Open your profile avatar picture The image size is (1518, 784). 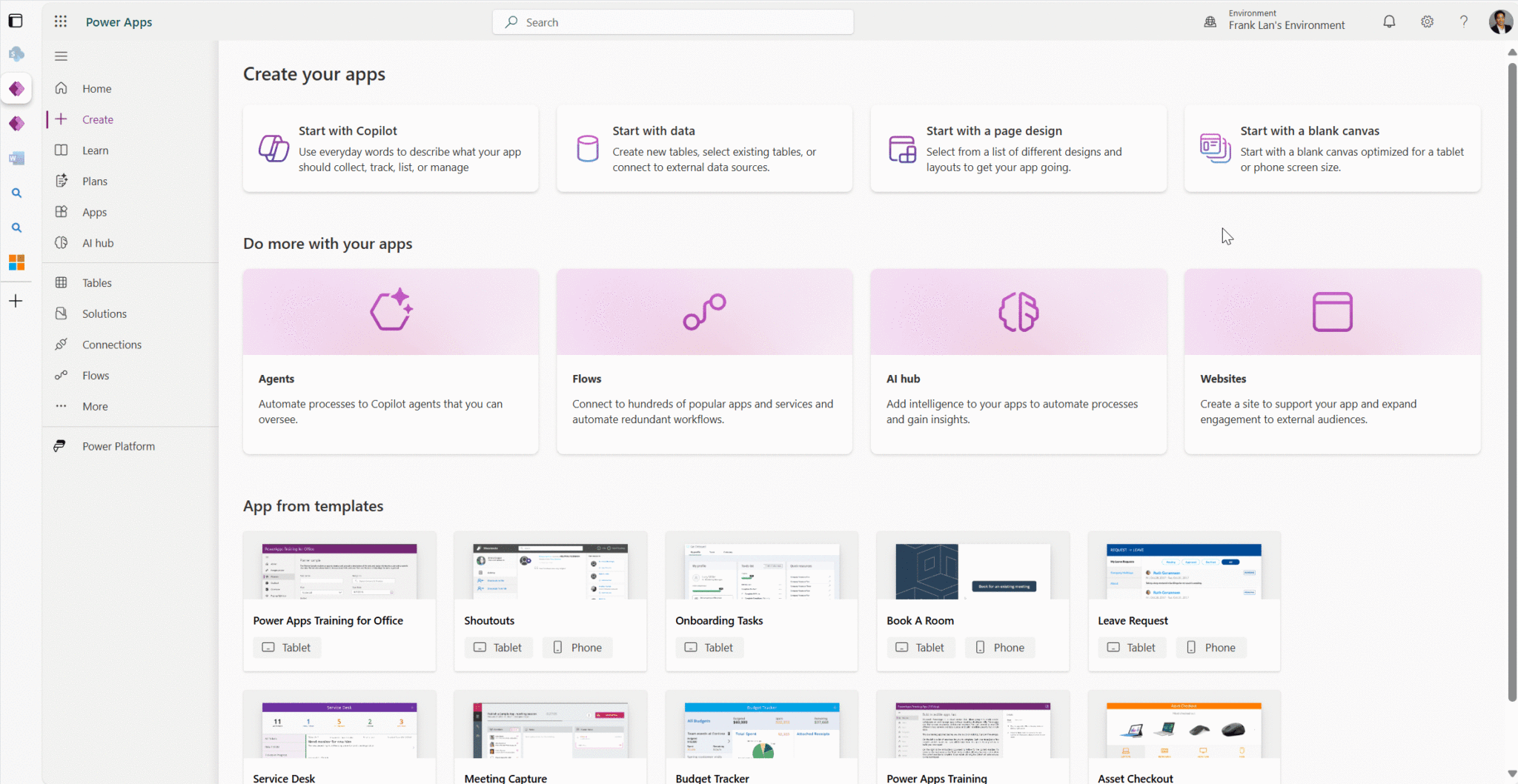(x=1499, y=21)
